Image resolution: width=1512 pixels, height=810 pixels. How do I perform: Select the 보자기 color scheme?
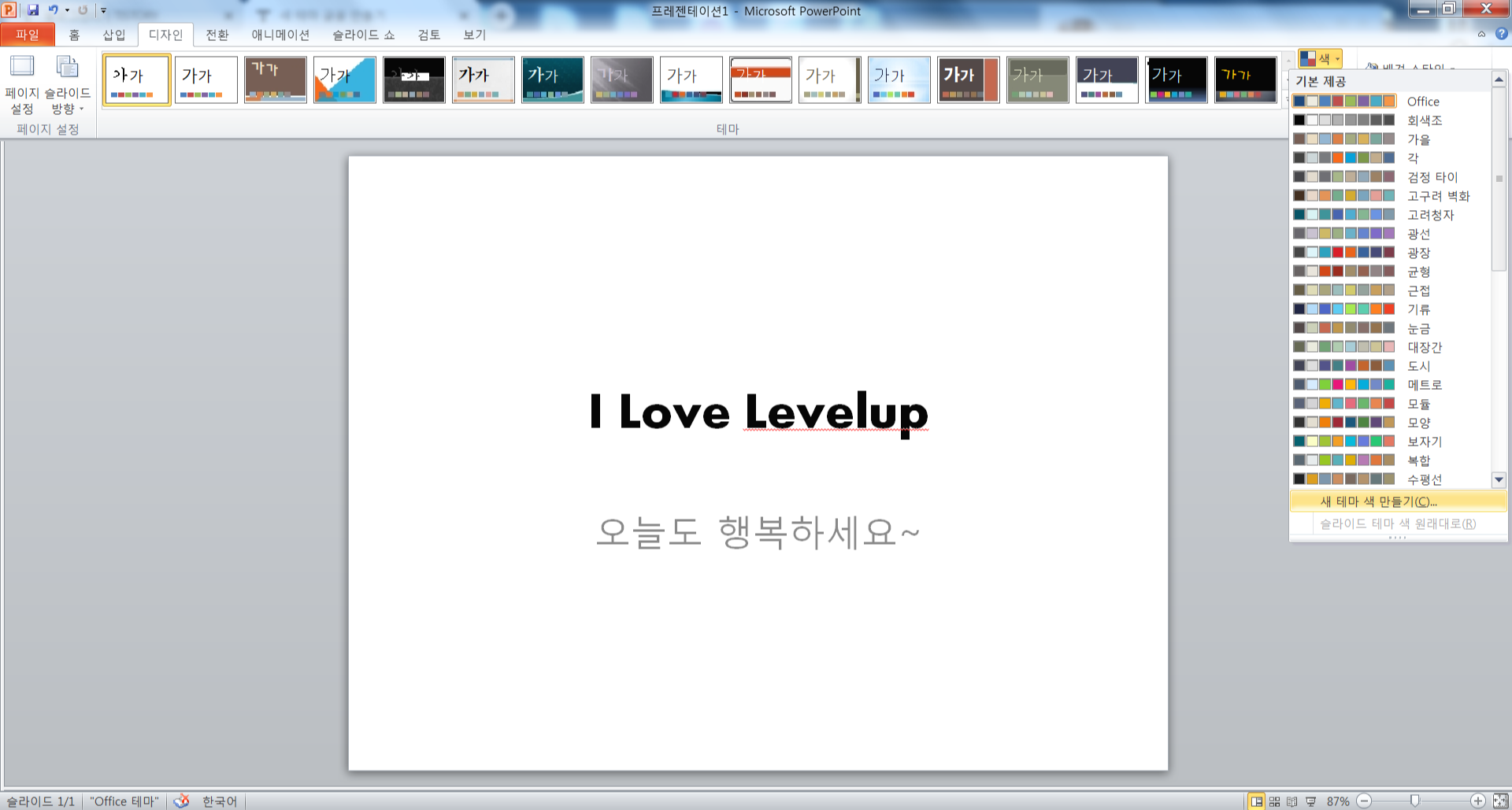[x=1390, y=442]
